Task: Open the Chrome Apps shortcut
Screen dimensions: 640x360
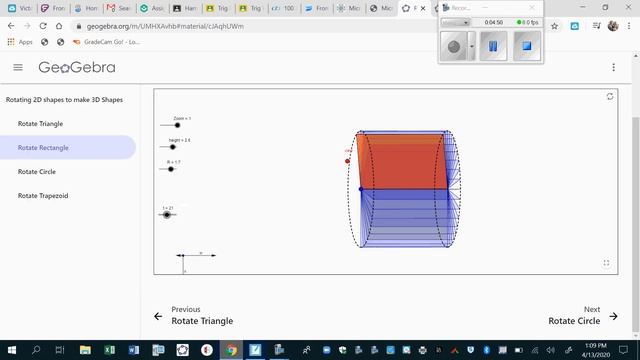Action: tap(20, 42)
